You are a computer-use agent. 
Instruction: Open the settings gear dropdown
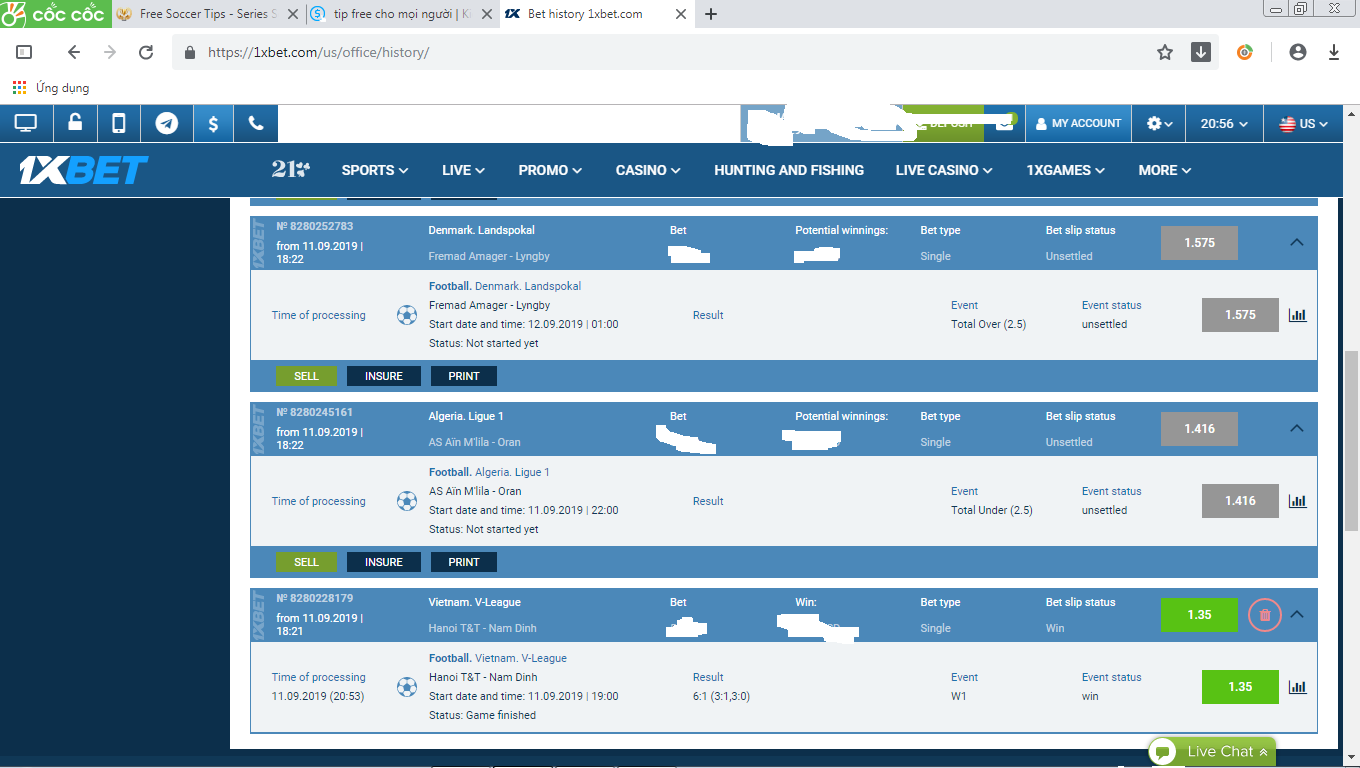coord(1159,123)
